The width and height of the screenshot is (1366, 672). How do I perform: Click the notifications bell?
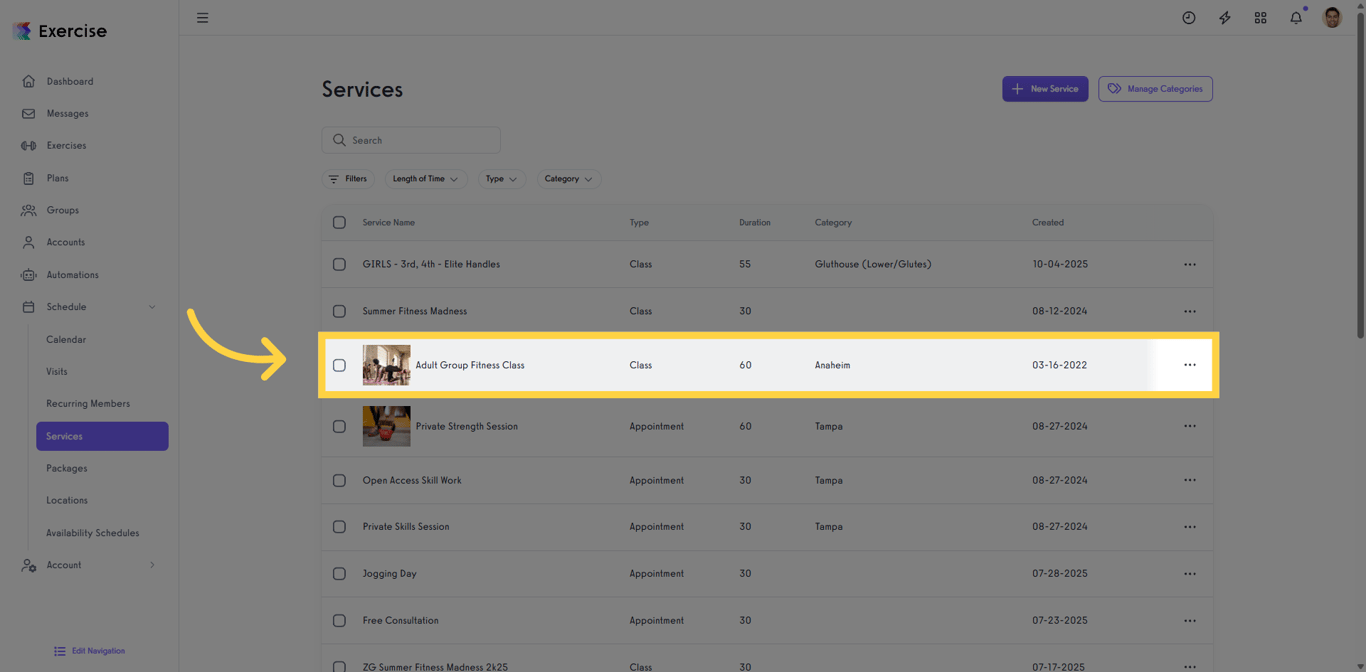coord(1296,17)
